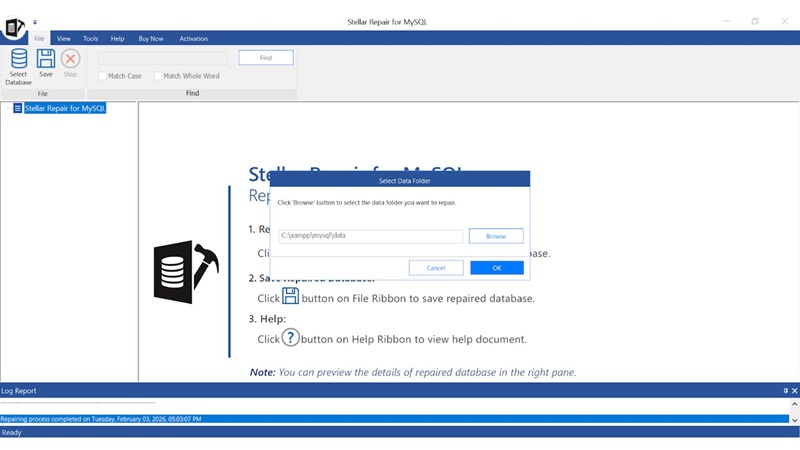Pin the Log Report panel
Screen dimensions: 800x450
click(x=785, y=391)
